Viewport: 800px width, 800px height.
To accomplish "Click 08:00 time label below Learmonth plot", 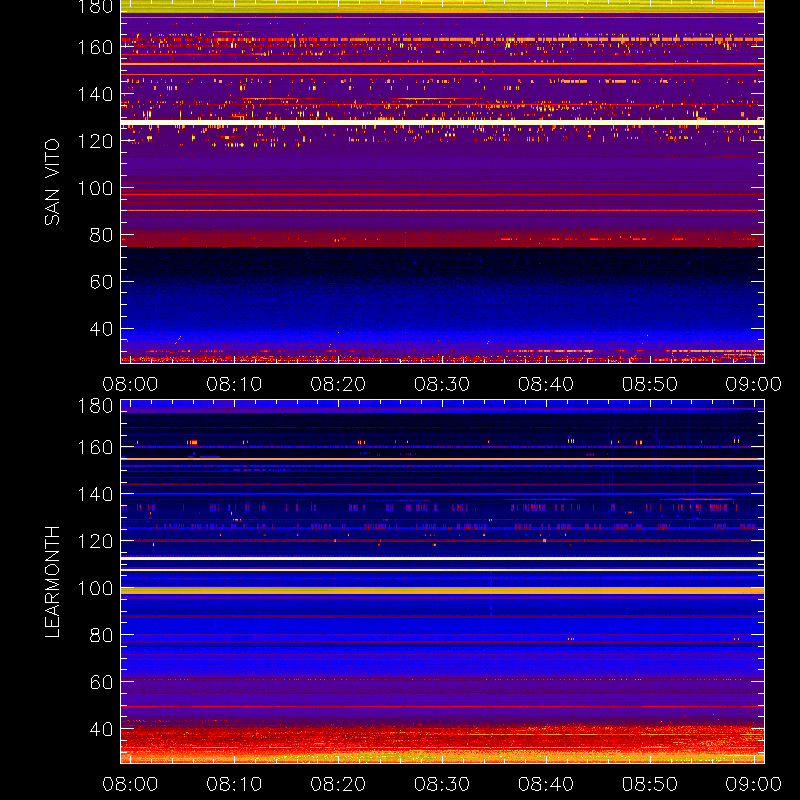I will coord(130,784).
